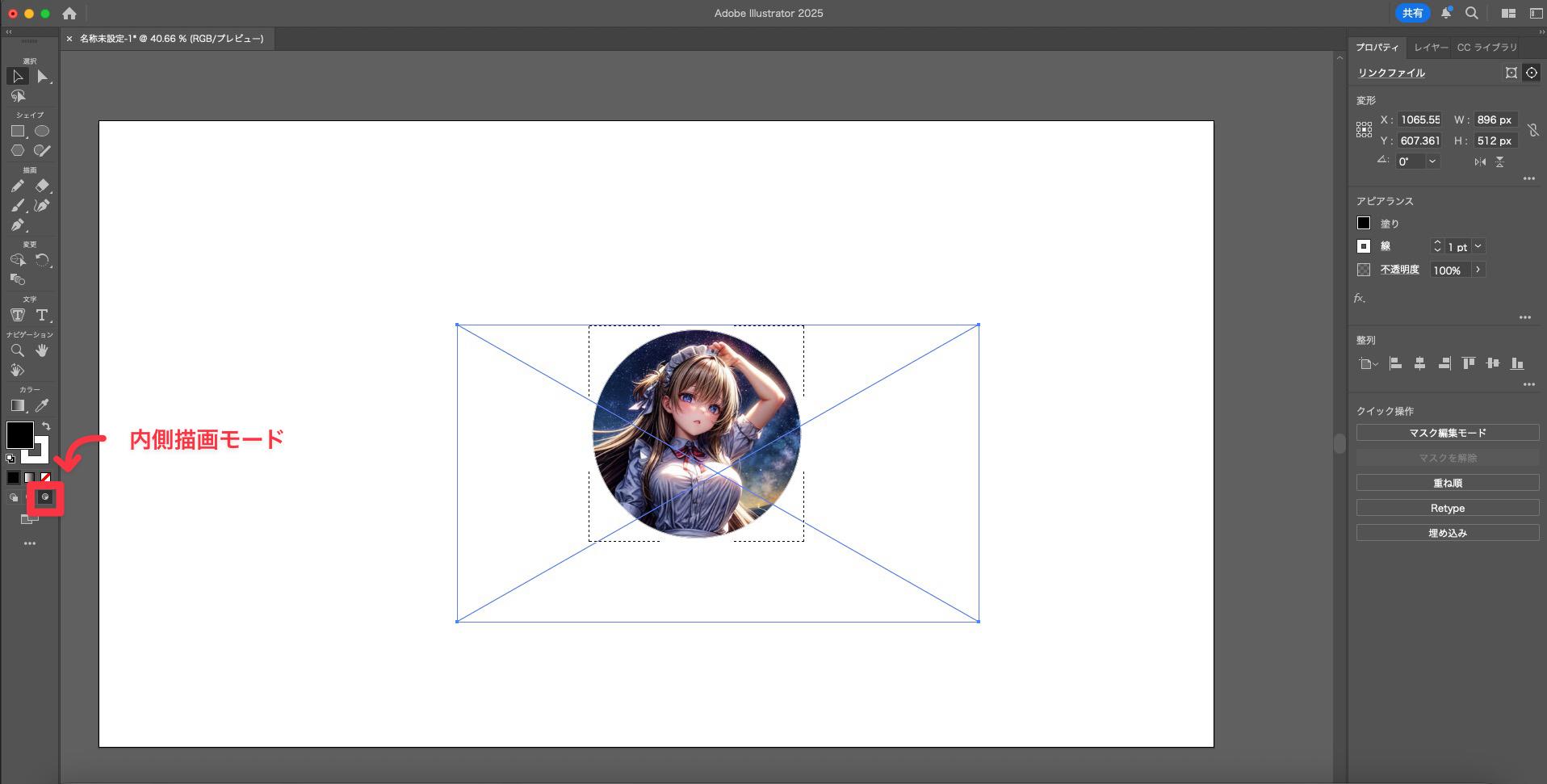
Task: Flip vertically in the Transform section
Action: [1499, 161]
